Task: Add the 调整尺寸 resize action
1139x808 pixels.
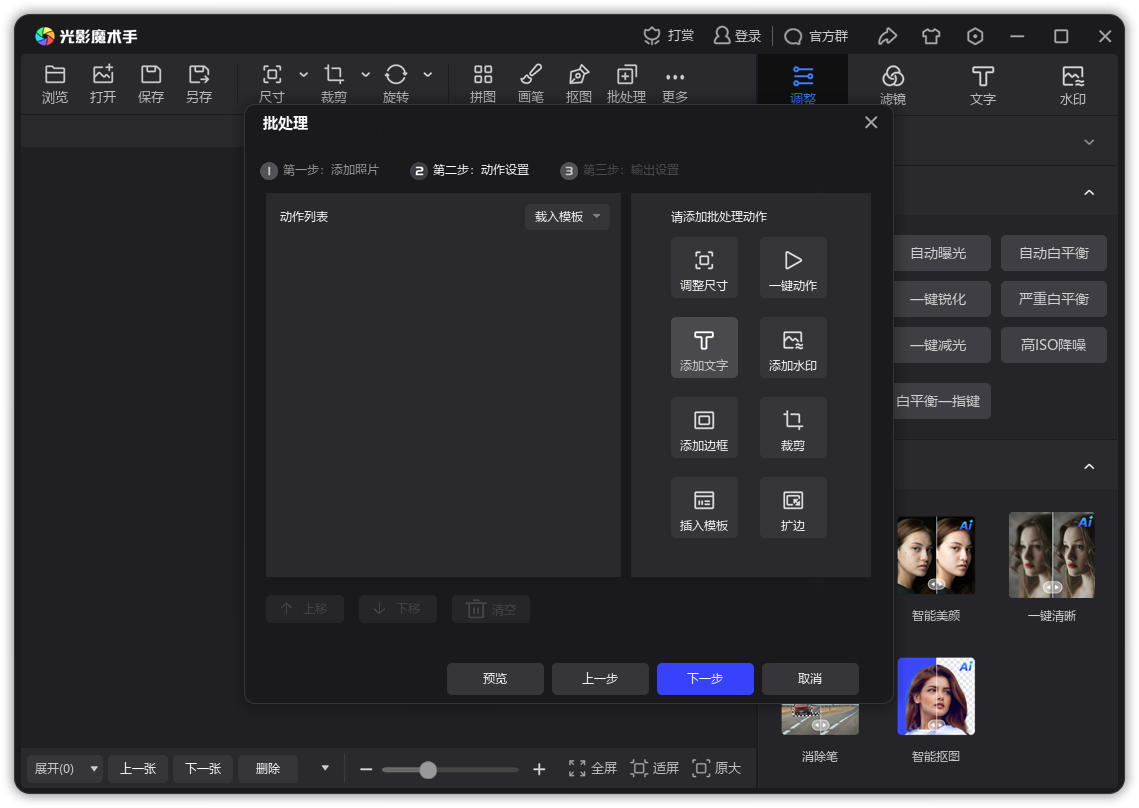Action: click(x=704, y=267)
